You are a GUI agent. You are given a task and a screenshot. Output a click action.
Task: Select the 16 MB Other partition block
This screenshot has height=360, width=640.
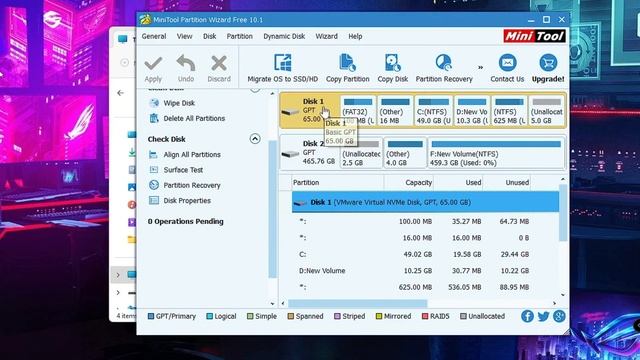395,111
